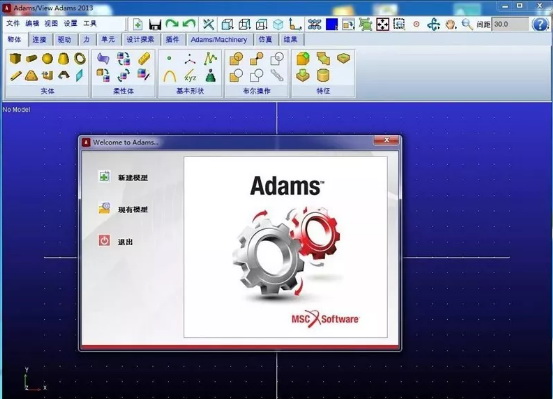Select the Frustum cone solid tool
This screenshot has height=399, width=553.
(x=63, y=58)
